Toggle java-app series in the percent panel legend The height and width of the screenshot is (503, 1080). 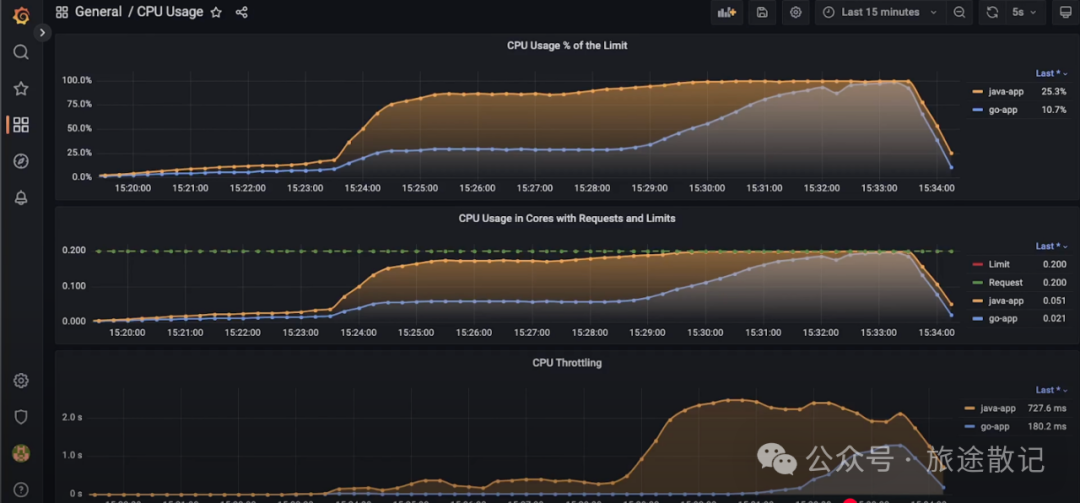tap(1006, 92)
